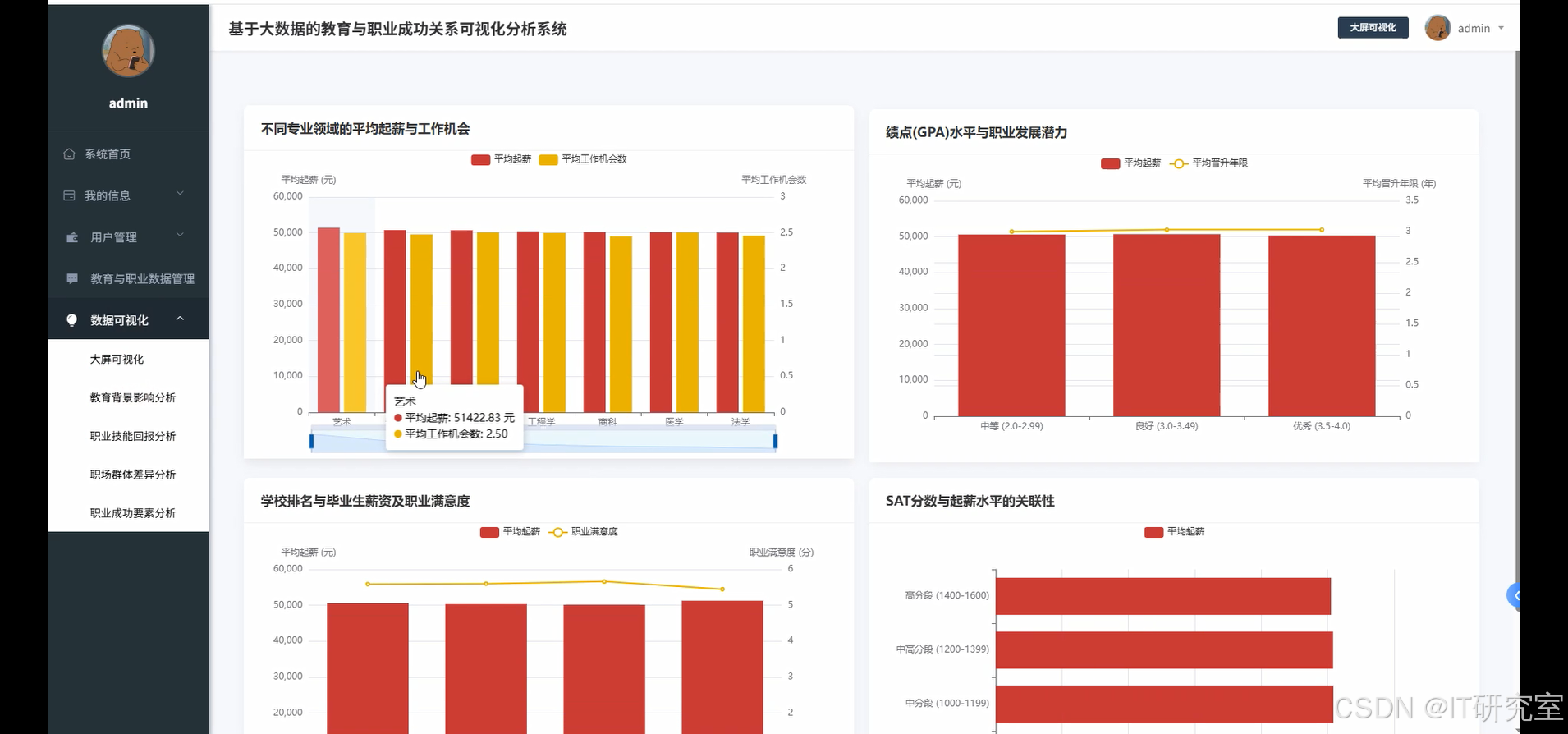Click the 大屏可视化 header button
This screenshot has width=1568, height=734.
1373,28
